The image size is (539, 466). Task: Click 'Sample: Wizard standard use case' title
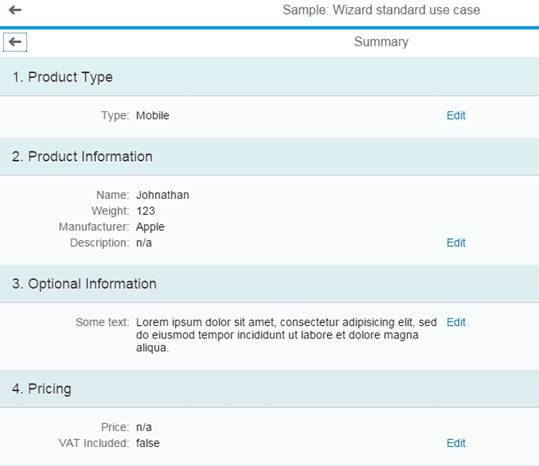coord(381,10)
